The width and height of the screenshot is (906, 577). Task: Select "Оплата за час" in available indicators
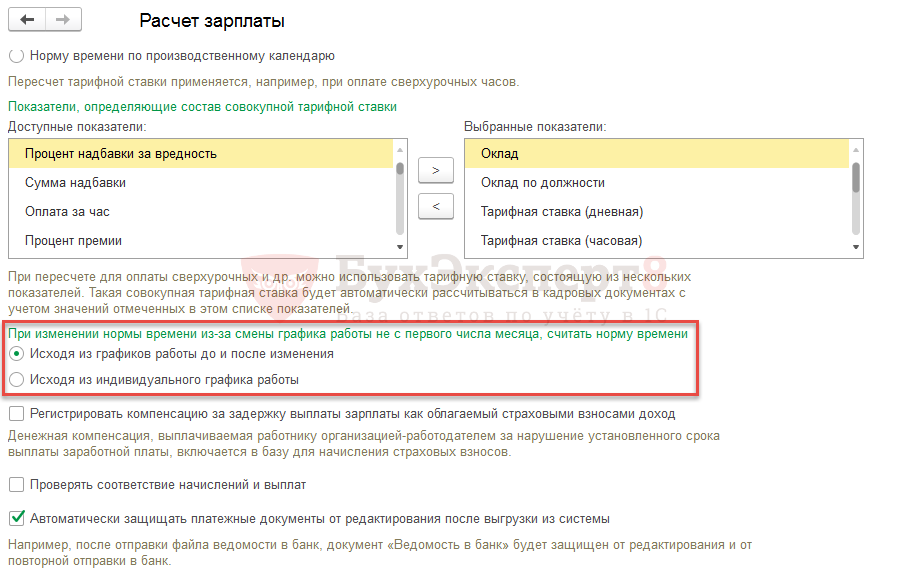pos(200,211)
